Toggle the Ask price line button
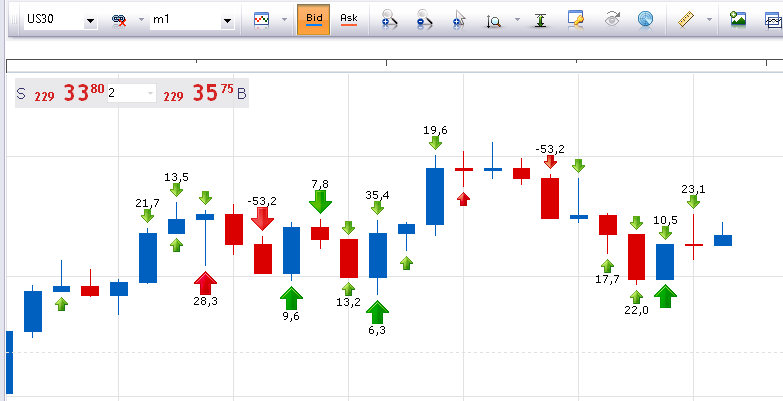 [349, 19]
